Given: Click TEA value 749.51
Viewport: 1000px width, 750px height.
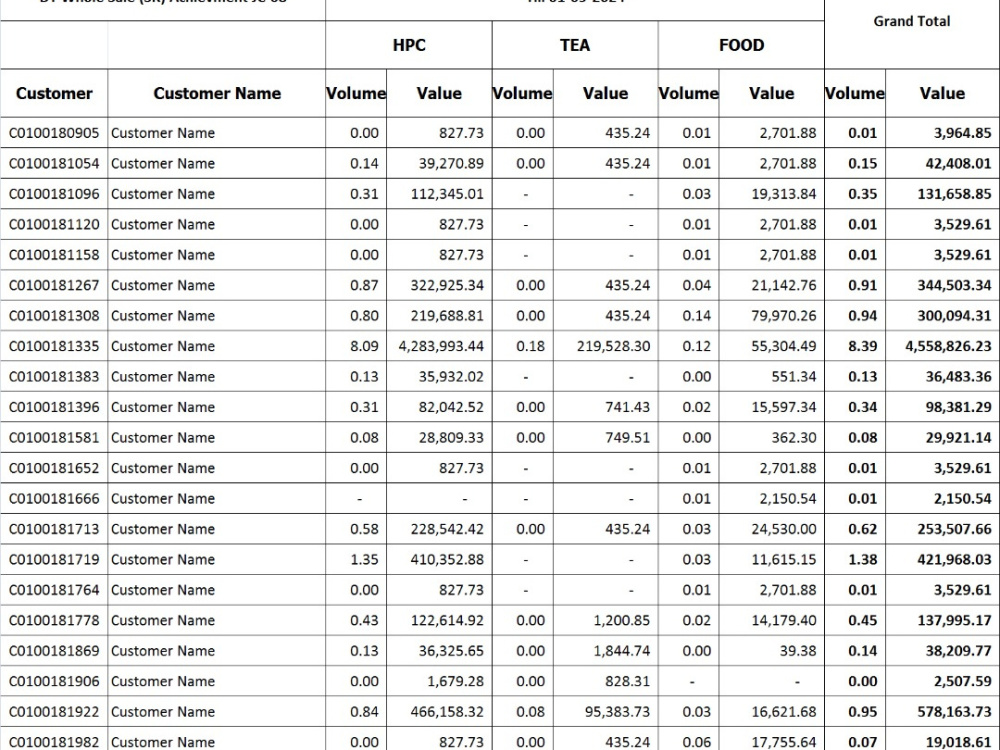Looking at the screenshot, I should click(628, 438).
